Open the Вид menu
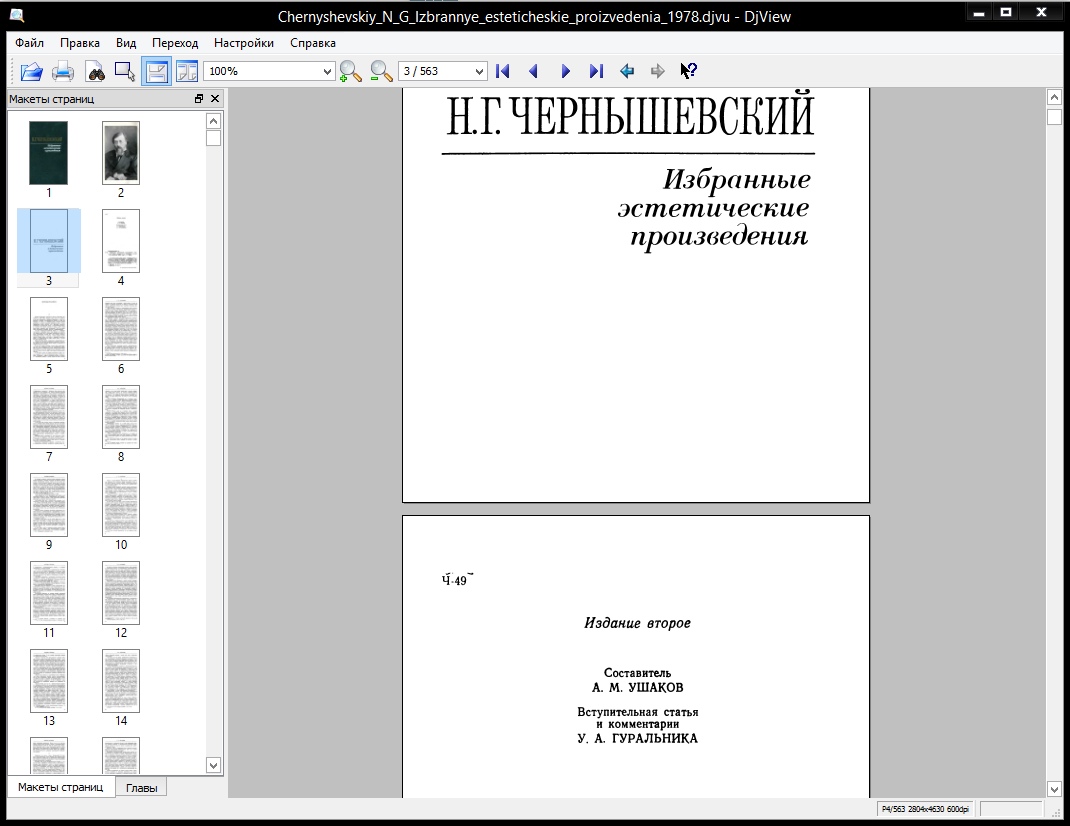 pos(126,43)
